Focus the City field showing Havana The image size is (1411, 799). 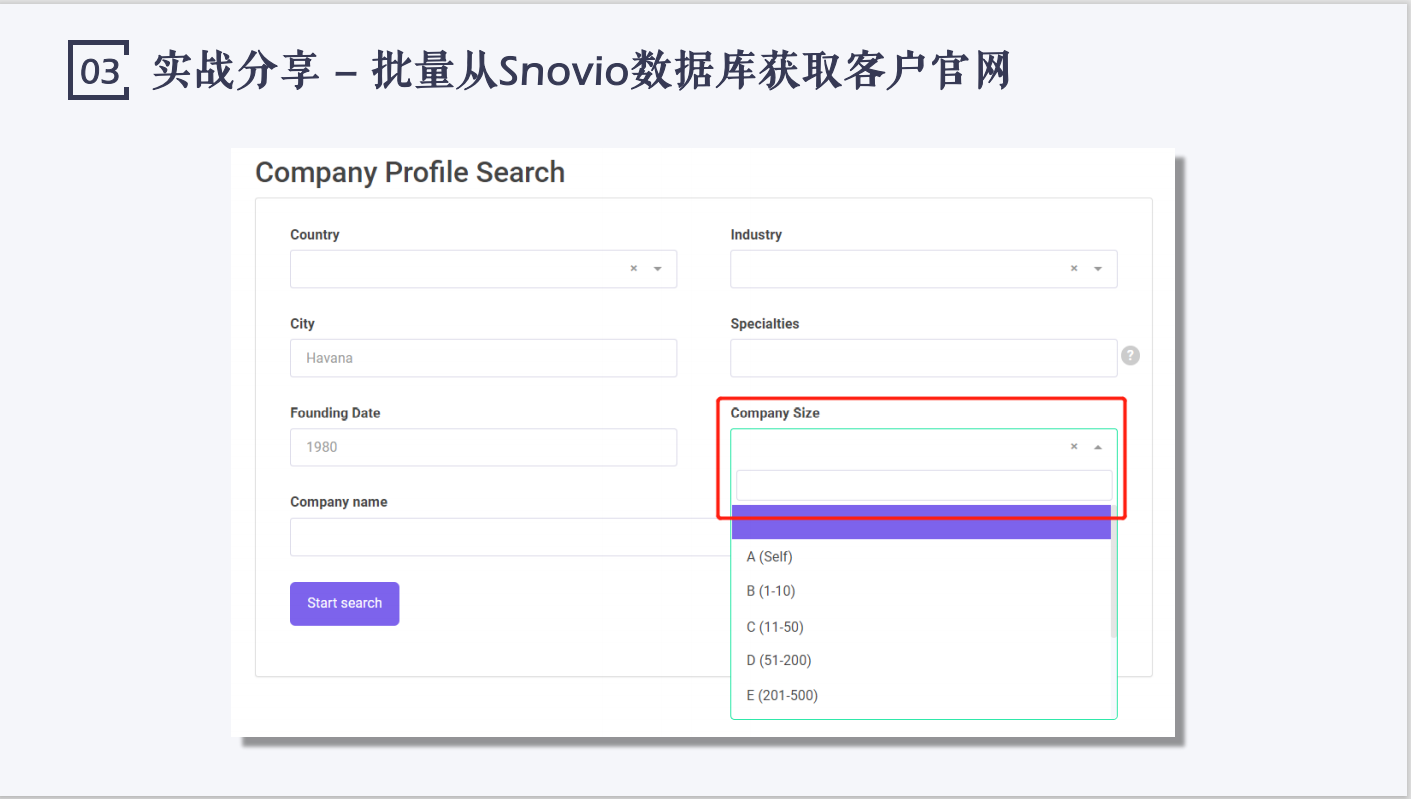point(483,358)
